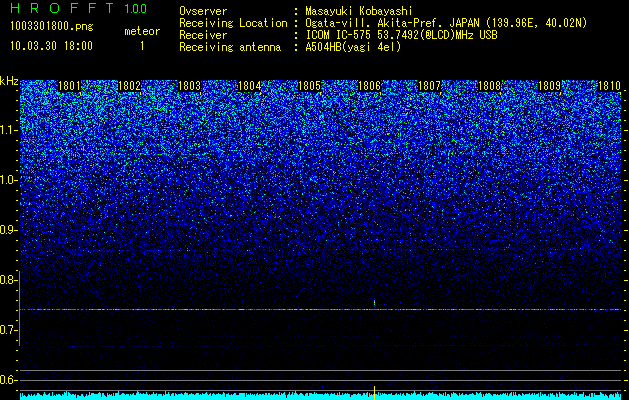This screenshot has height=400, width=629.
Task: Click antenna value A504HB(yagi 4el)
Action: click(x=353, y=47)
